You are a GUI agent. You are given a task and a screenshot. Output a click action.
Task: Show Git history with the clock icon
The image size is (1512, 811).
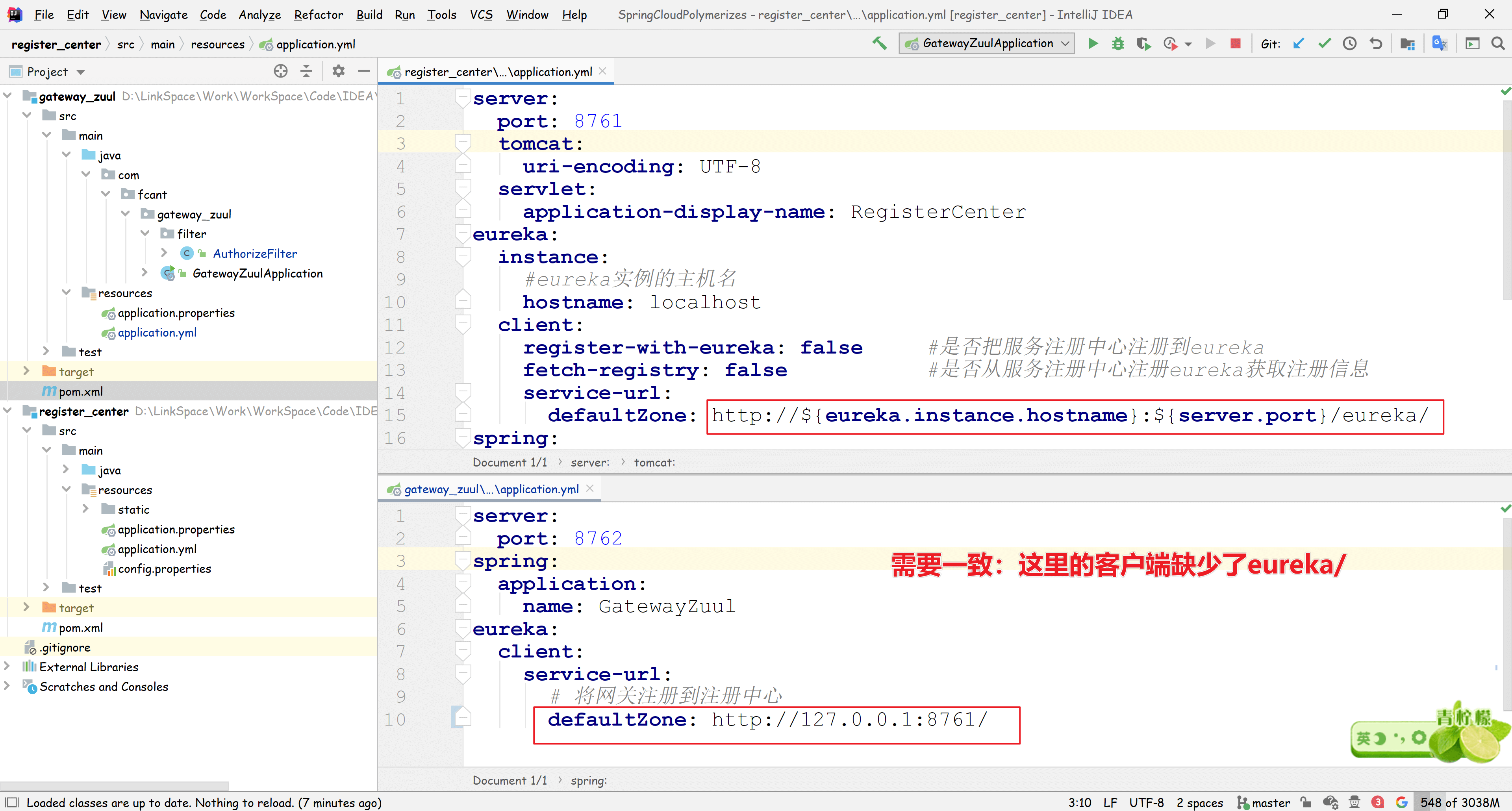click(x=1349, y=43)
